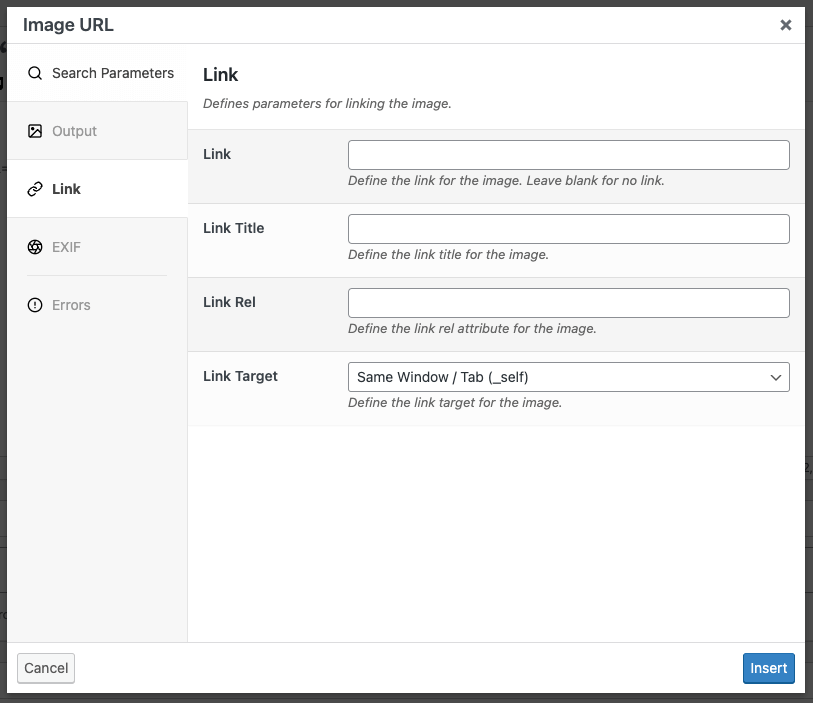Show the Errors tab
Viewport: 813px width, 703px height.
(x=97, y=305)
